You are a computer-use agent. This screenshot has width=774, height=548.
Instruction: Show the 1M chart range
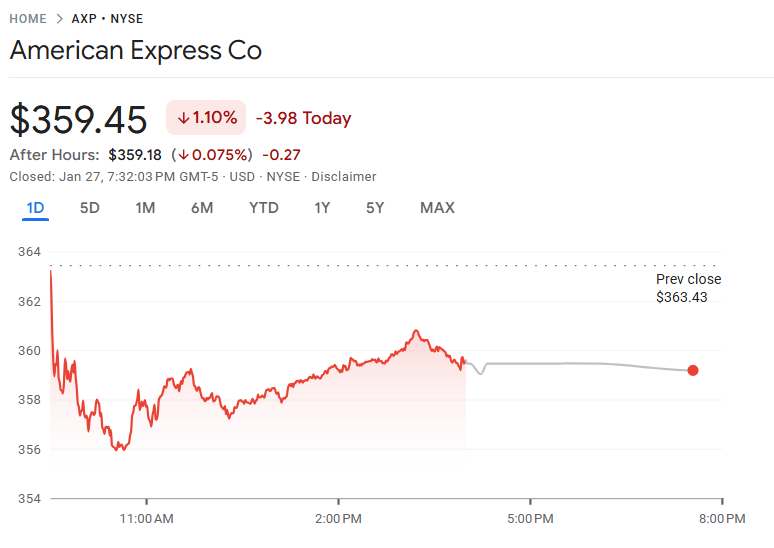pyautogui.click(x=145, y=208)
